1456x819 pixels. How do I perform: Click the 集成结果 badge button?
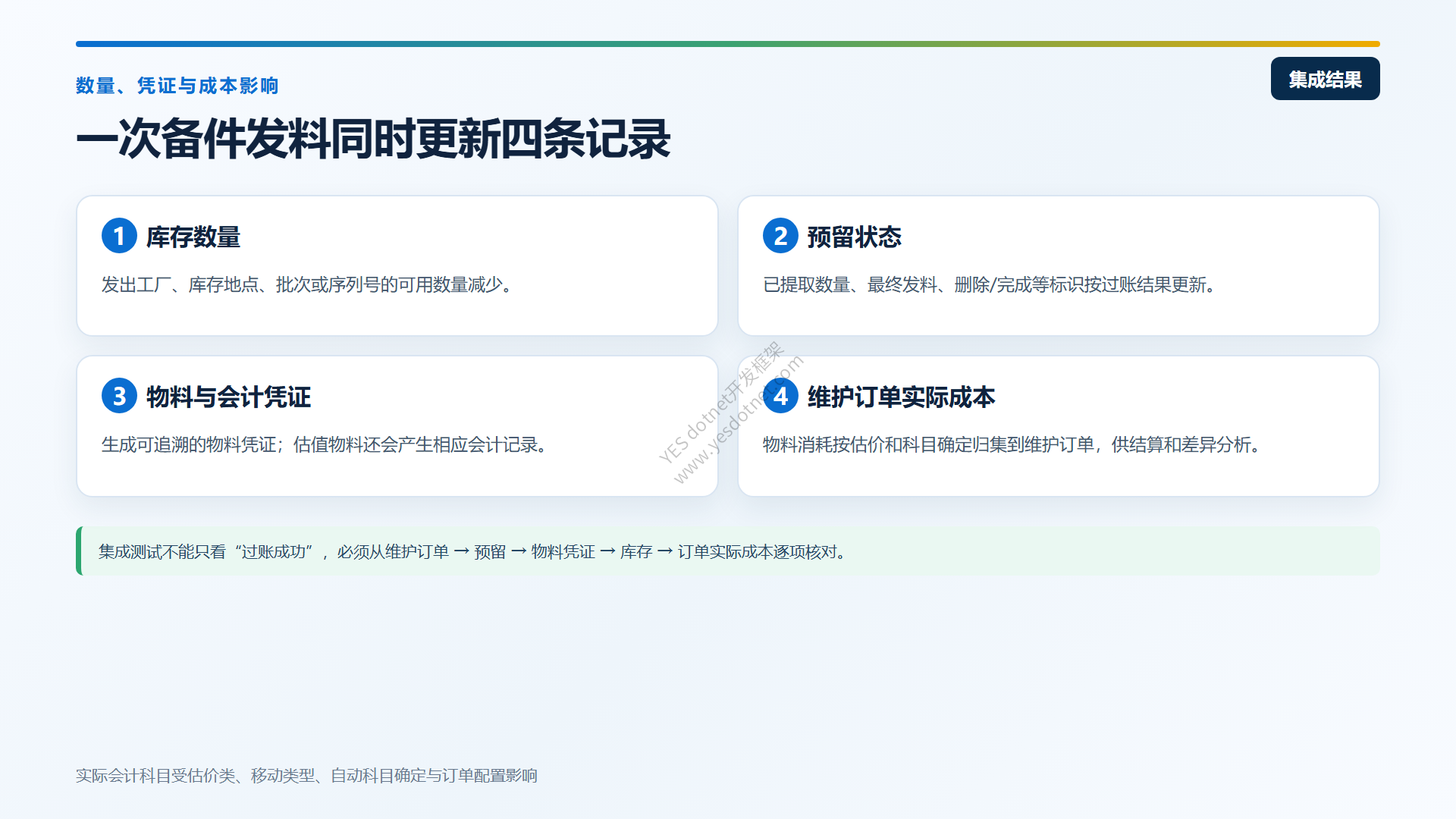pyautogui.click(x=1325, y=79)
